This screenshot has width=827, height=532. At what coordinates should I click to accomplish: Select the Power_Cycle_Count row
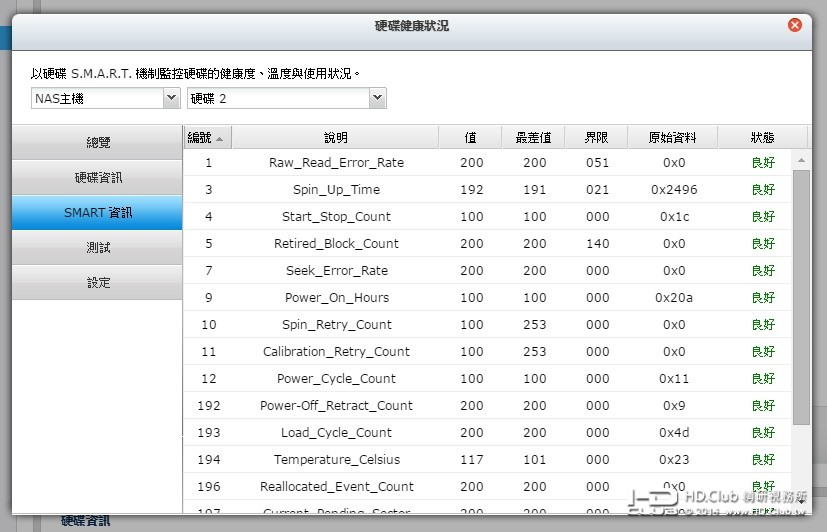tap(487, 378)
